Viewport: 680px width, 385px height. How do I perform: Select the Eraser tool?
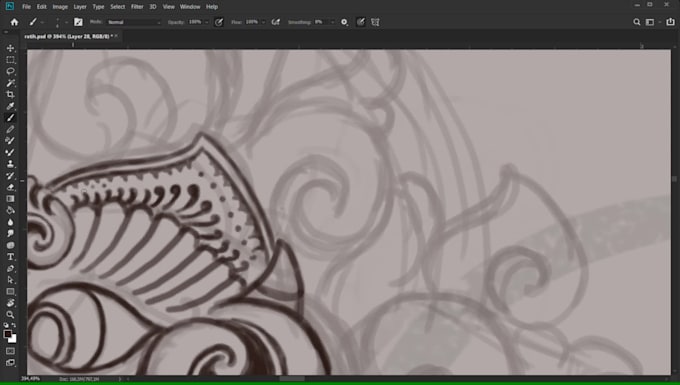click(x=10, y=187)
